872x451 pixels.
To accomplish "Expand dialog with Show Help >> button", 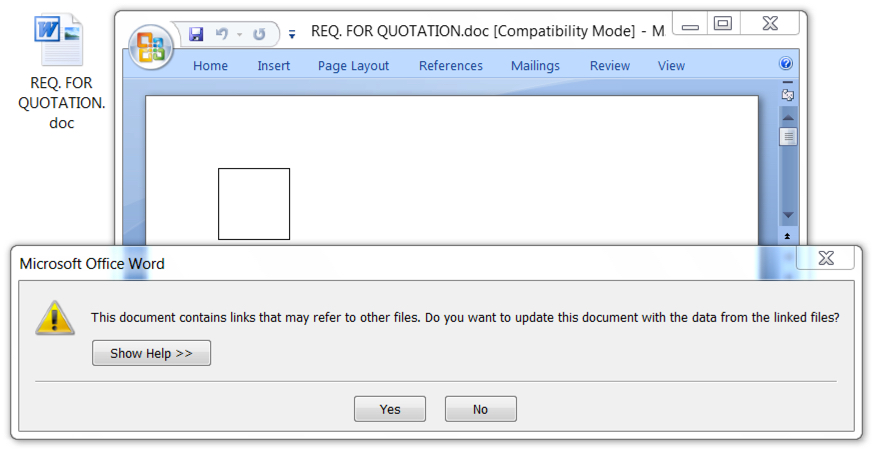I will (151, 353).
